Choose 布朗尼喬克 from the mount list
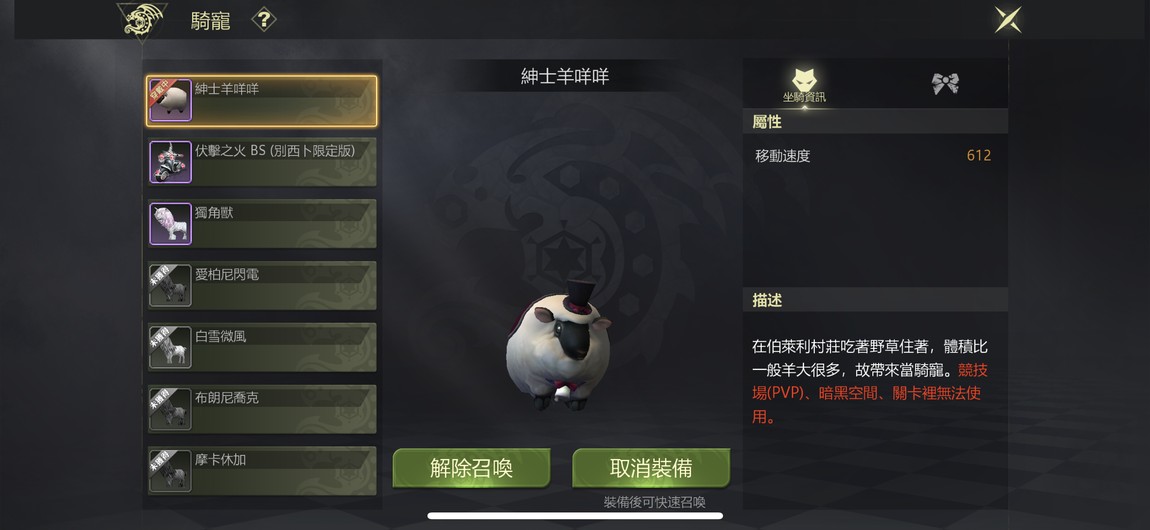This screenshot has height=530, width=1150. [x=262, y=409]
